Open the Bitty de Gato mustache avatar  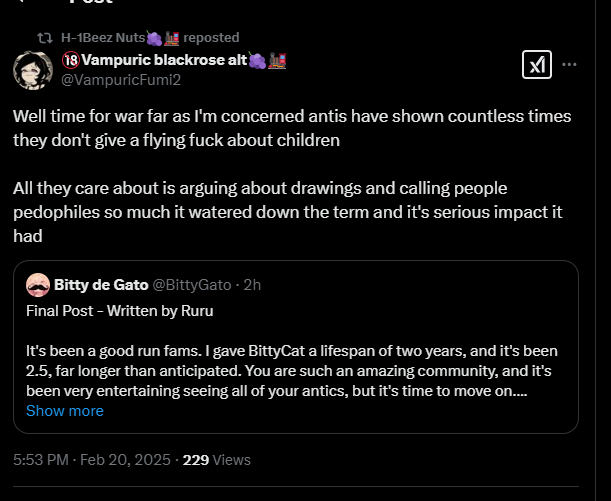tap(38, 285)
